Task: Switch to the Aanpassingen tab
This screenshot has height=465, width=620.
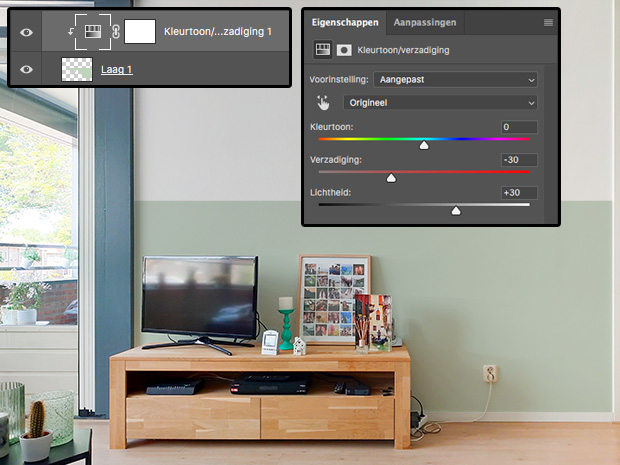Action: 425,23
